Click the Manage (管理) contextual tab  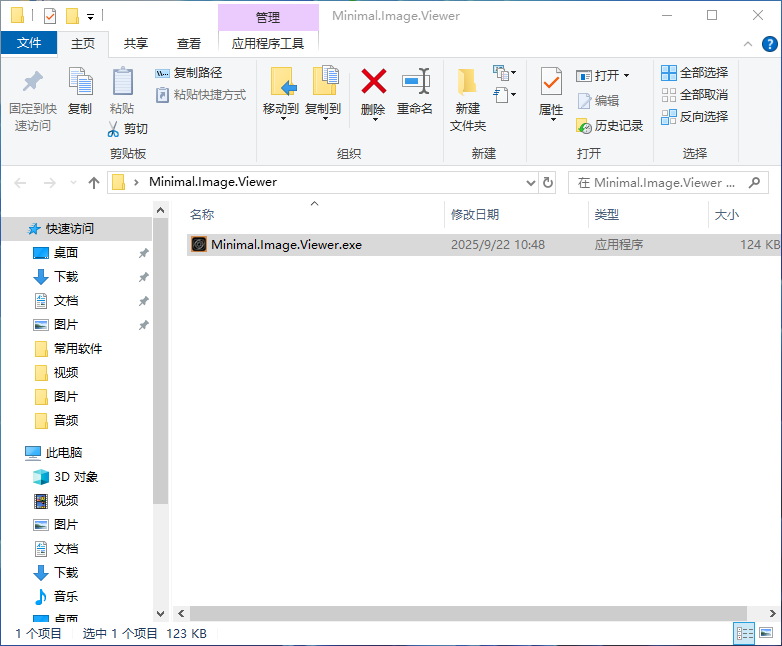(x=268, y=17)
